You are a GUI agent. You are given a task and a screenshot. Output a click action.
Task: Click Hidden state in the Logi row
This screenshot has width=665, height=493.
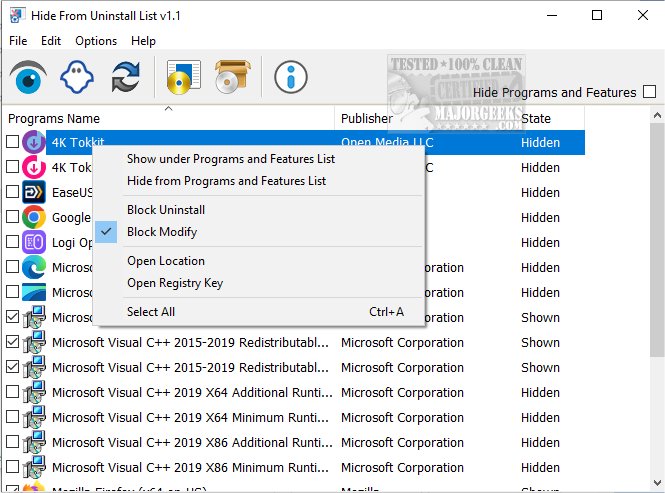(x=540, y=242)
